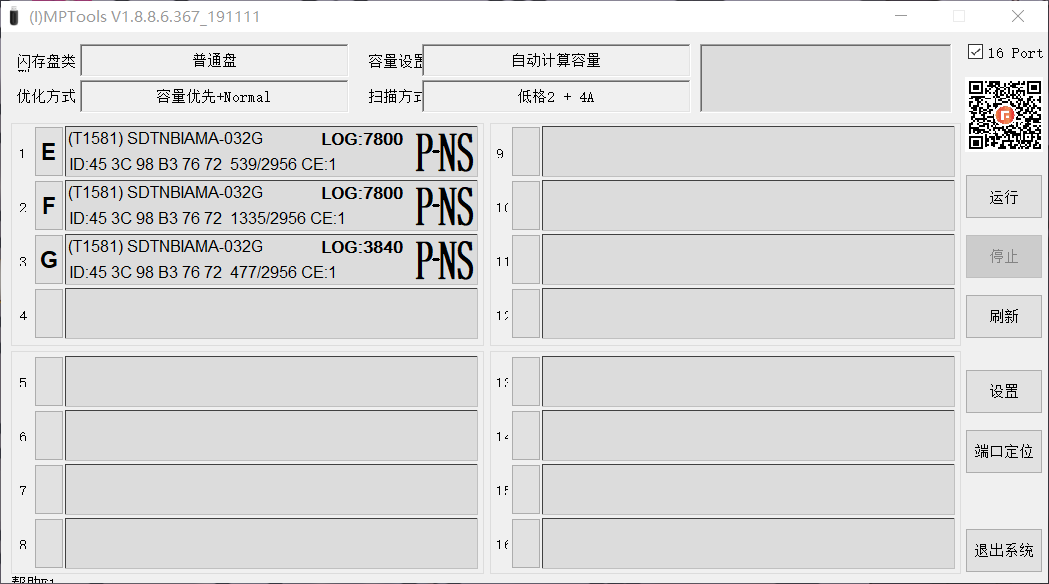The image size is (1049, 584).
Task: Click the MPTools app icon in title bar
Action: [x=13, y=16]
